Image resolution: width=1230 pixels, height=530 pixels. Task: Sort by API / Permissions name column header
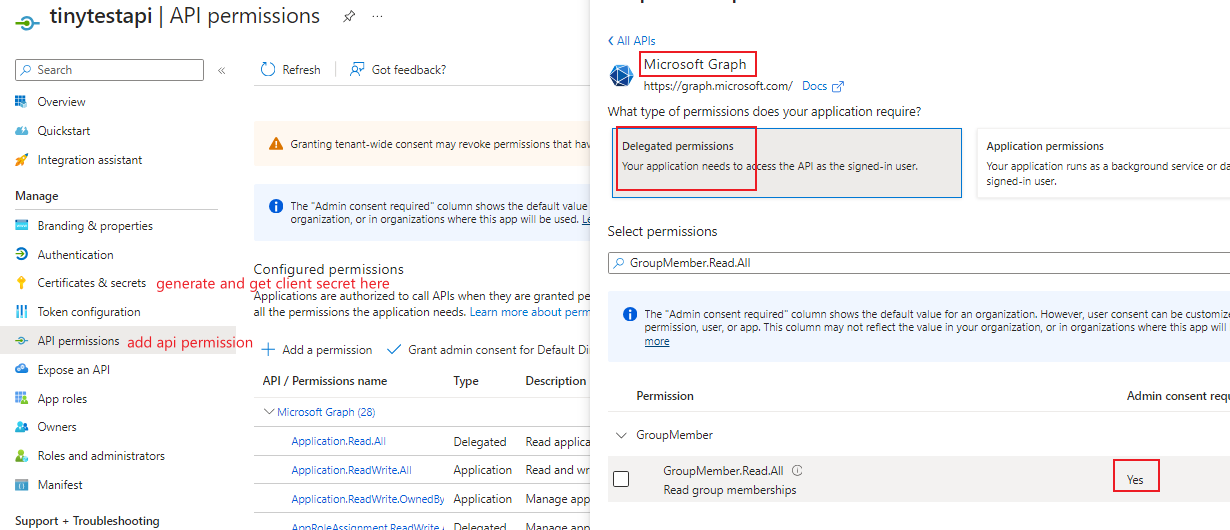coord(325,381)
